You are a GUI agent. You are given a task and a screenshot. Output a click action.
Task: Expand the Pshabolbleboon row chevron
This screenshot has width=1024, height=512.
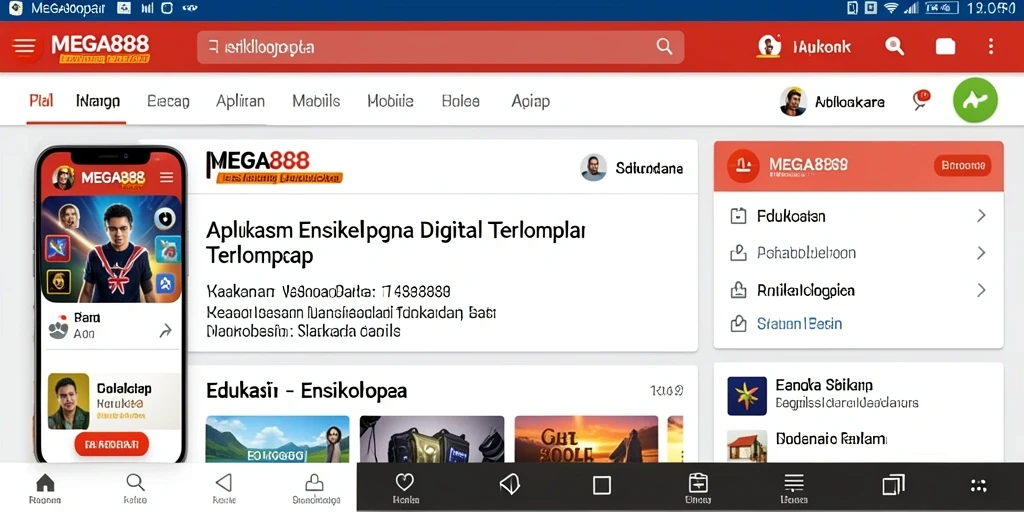[x=980, y=253]
